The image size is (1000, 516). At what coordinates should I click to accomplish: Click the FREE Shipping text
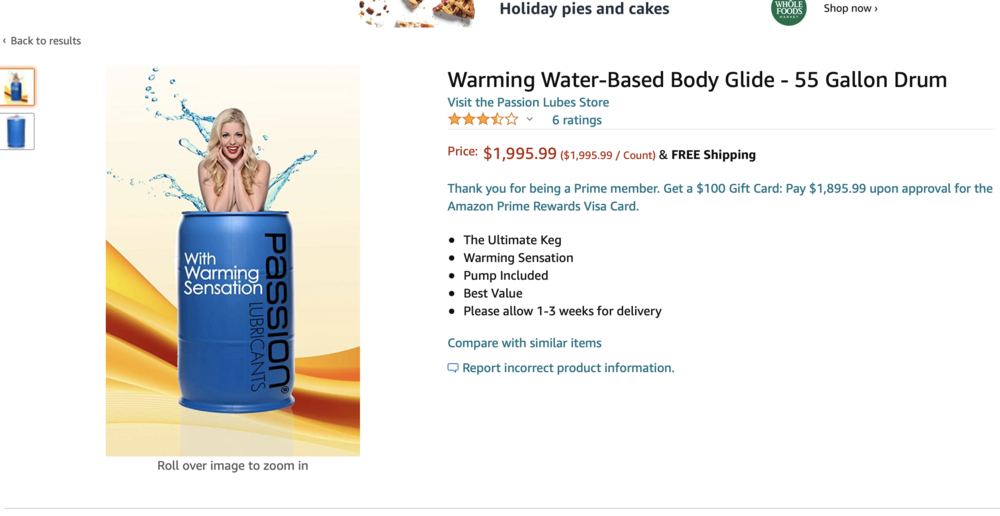click(x=713, y=155)
